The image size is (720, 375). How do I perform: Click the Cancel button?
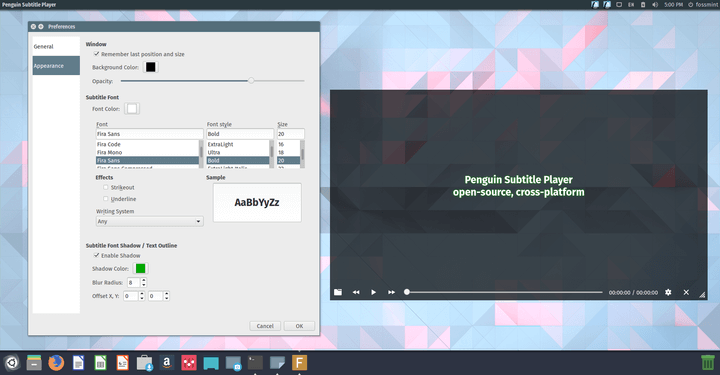[265, 326]
